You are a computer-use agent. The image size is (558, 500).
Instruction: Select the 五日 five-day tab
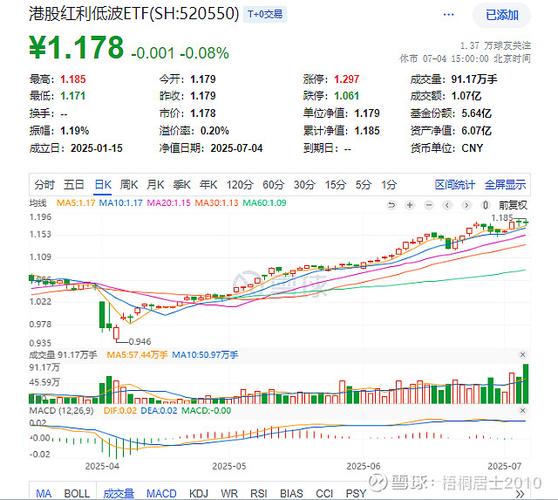tap(74, 185)
